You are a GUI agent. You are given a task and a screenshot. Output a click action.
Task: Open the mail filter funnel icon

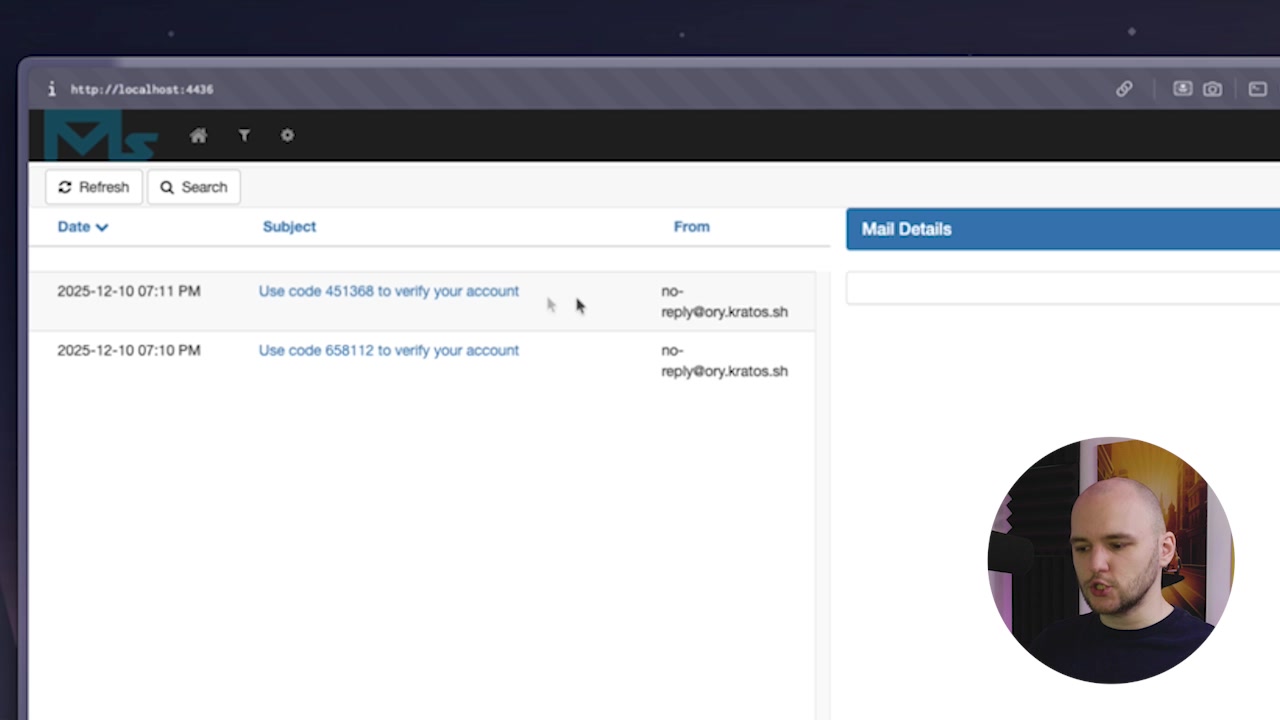point(244,135)
